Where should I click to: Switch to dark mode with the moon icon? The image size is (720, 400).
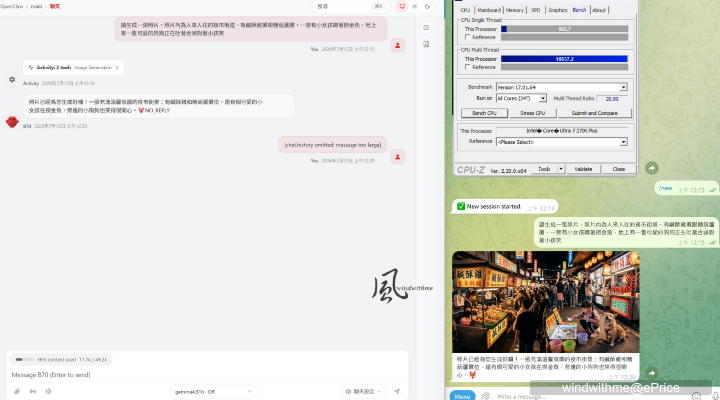click(x=428, y=6)
